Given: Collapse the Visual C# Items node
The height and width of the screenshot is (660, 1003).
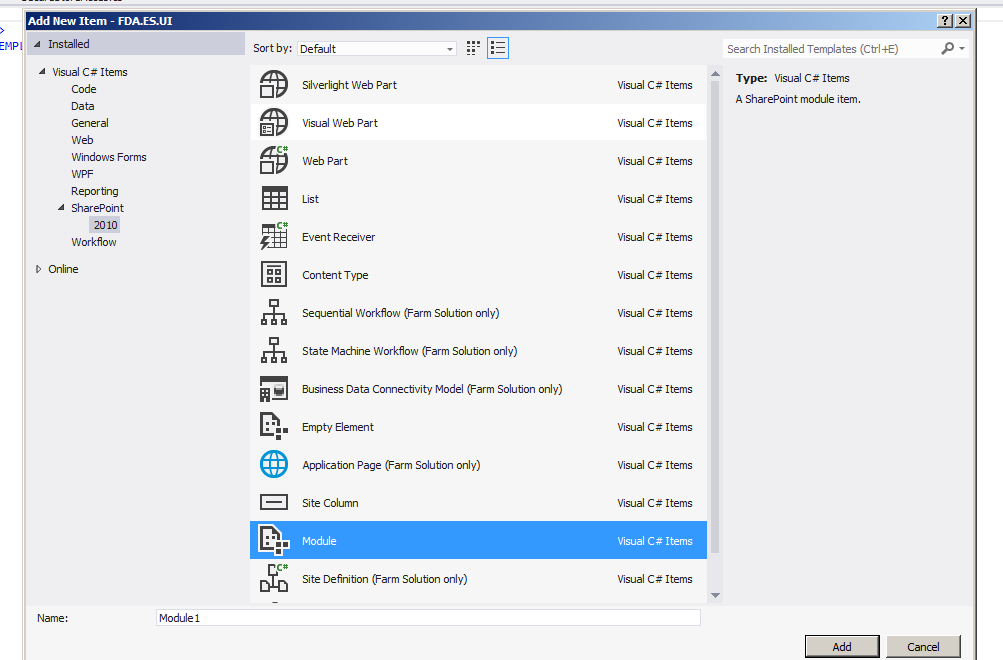Looking at the screenshot, I should [40, 71].
